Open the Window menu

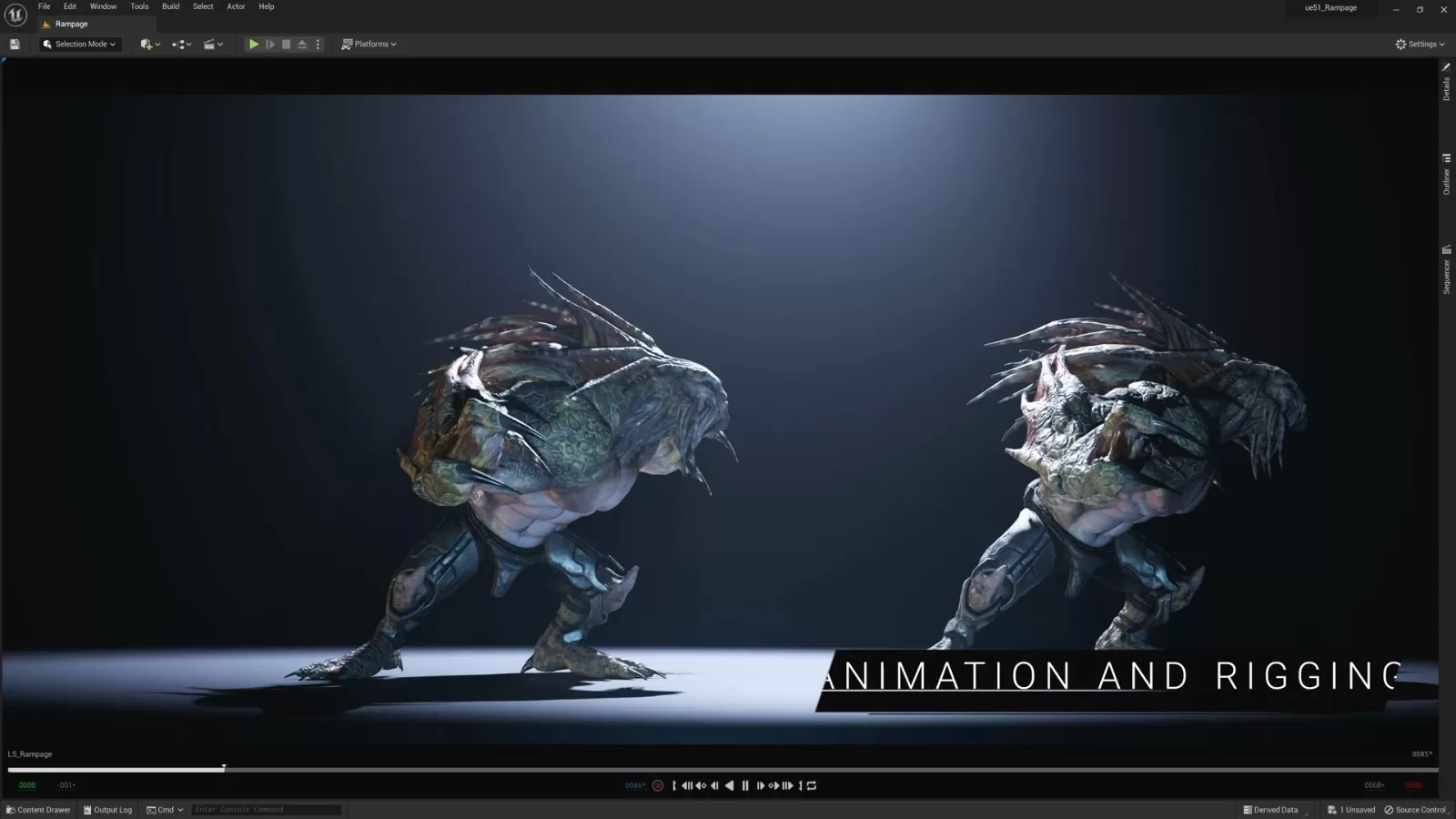tap(103, 6)
